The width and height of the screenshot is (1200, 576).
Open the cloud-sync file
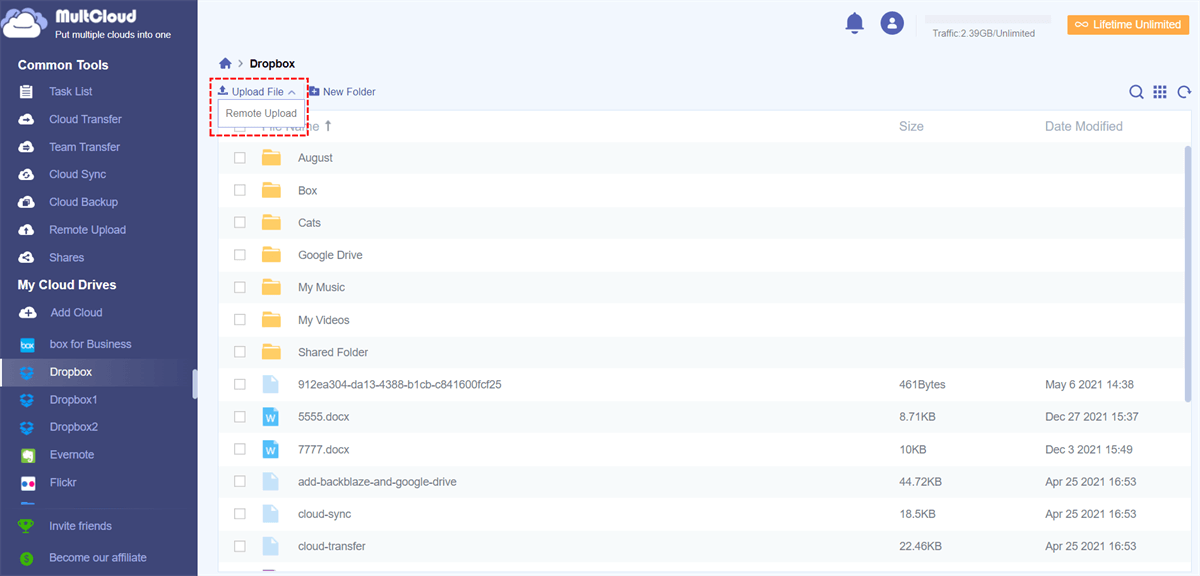point(325,514)
